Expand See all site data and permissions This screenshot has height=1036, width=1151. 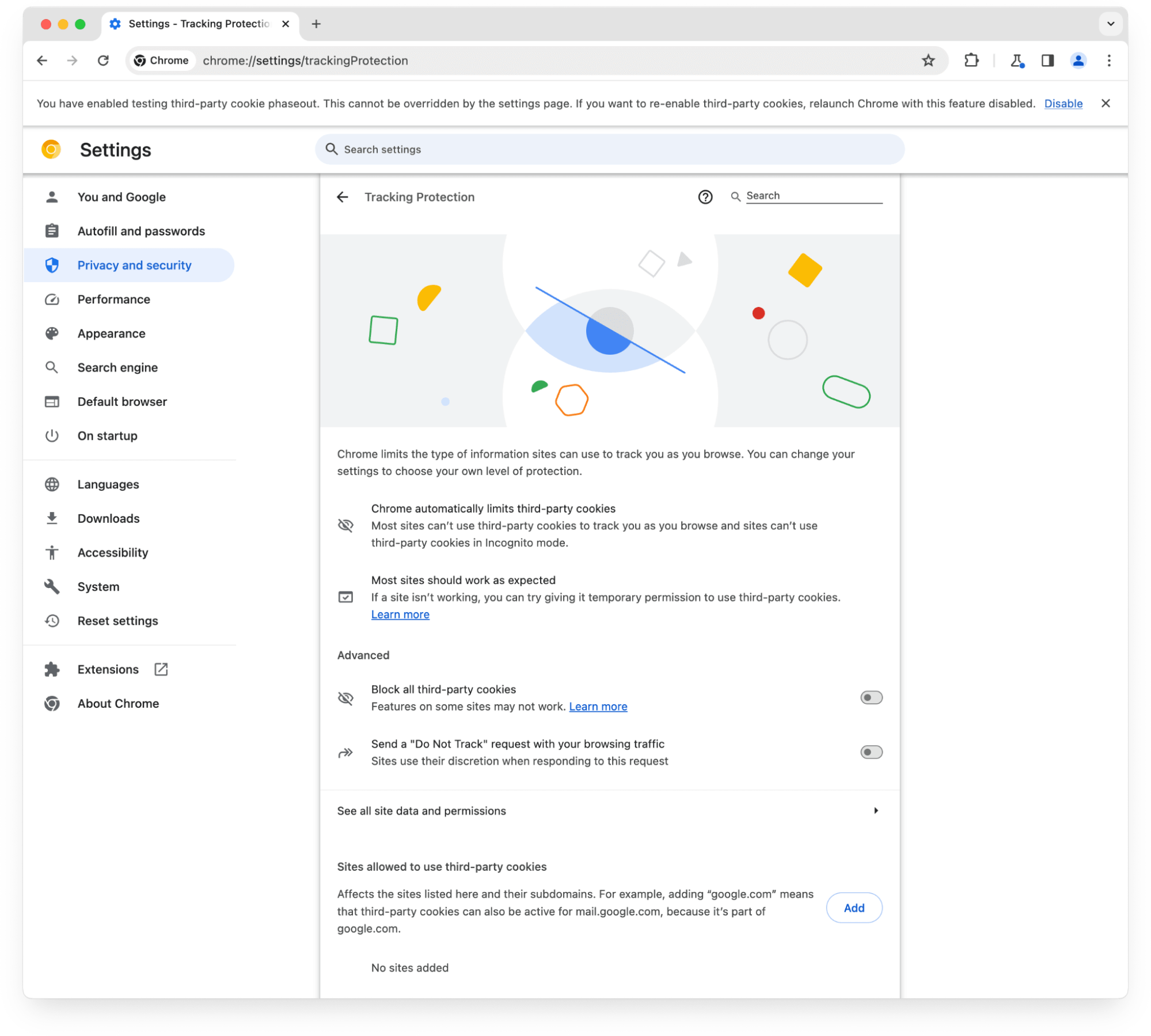[607, 811]
